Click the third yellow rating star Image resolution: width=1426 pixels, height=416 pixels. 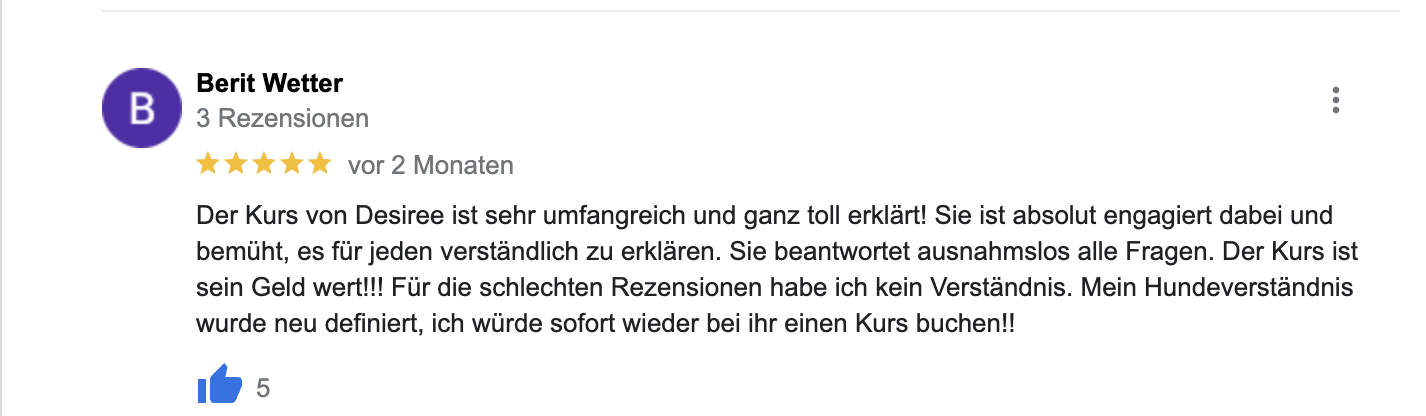pyautogui.click(x=264, y=164)
